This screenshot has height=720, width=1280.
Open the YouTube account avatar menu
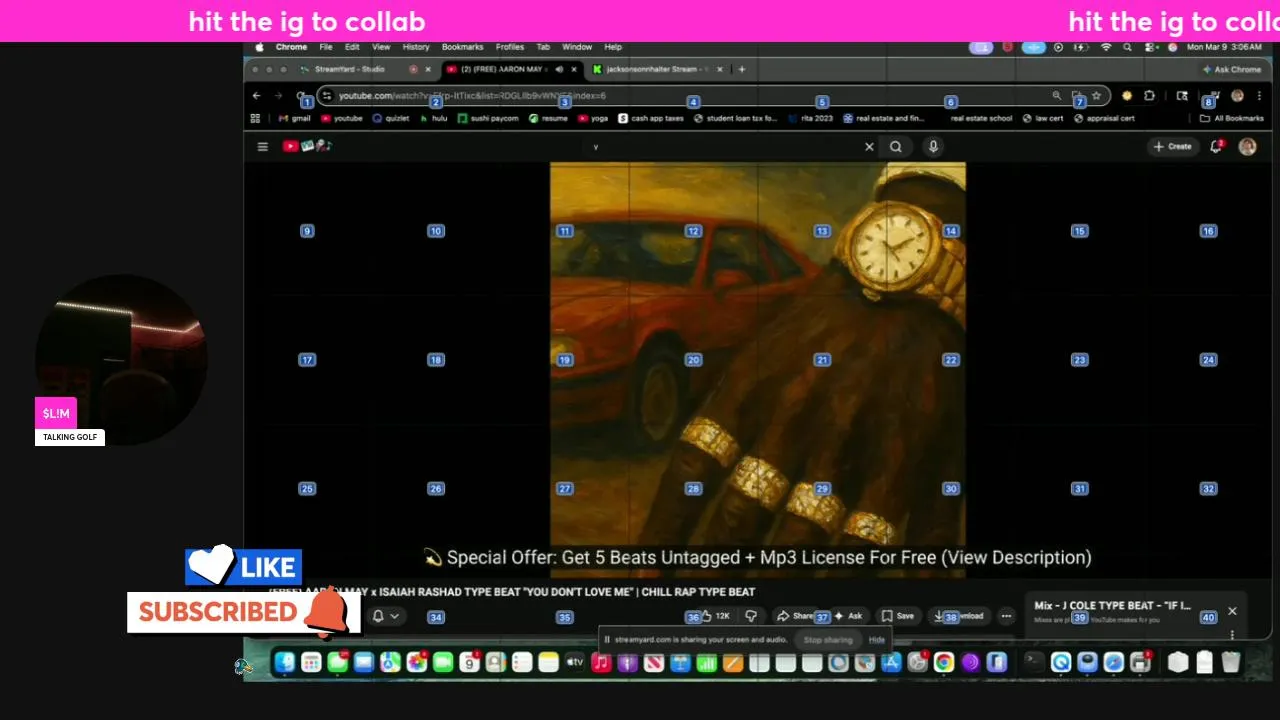pos(1247,146)
